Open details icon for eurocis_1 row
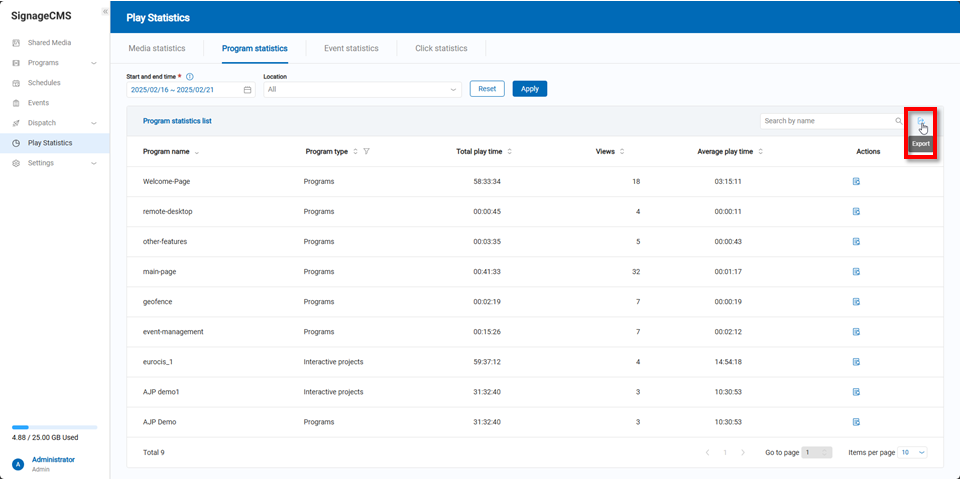Image resolution: width=960 pixels, height=480 pixels. (x=856, y=362)
